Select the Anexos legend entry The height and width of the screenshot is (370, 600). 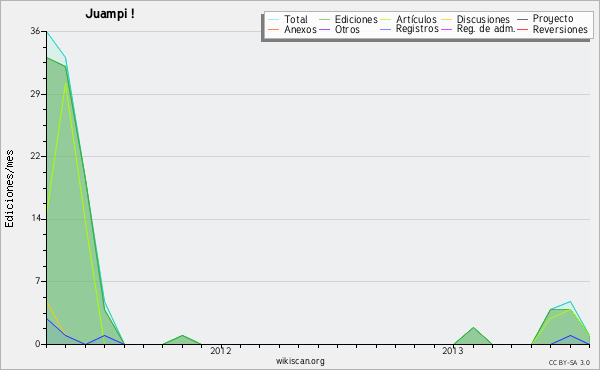[x=300, y=29]
